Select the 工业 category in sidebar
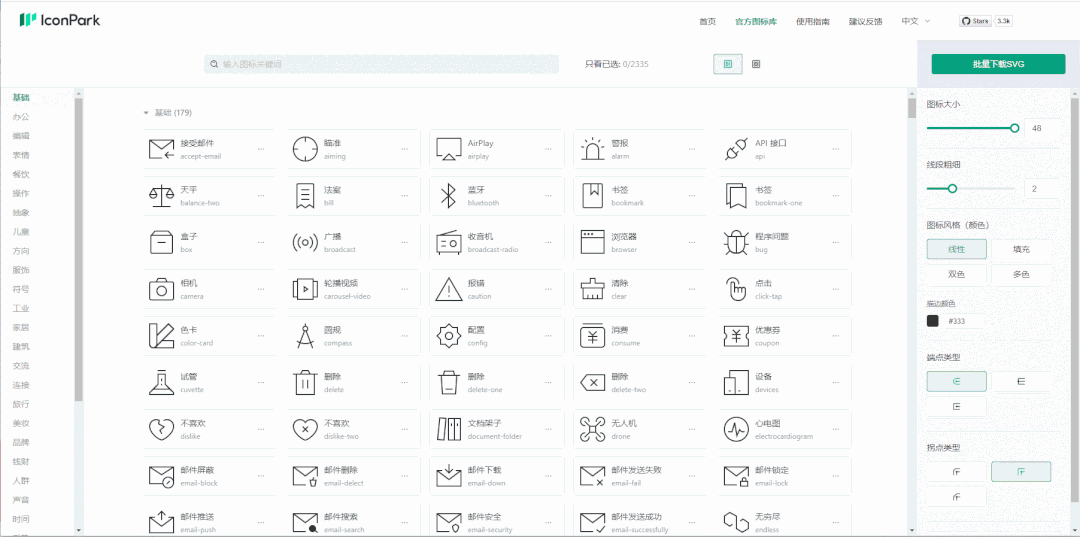Image resolution: width=1080 pixels, height=537 pixels. click(x=21, y=308)
